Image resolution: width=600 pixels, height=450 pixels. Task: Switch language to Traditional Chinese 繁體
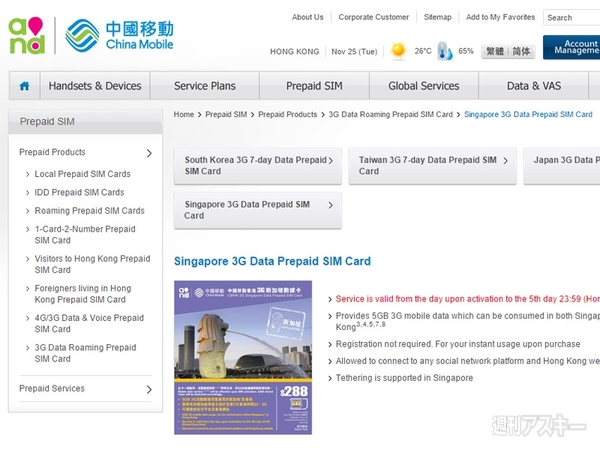tap(495, 51)
